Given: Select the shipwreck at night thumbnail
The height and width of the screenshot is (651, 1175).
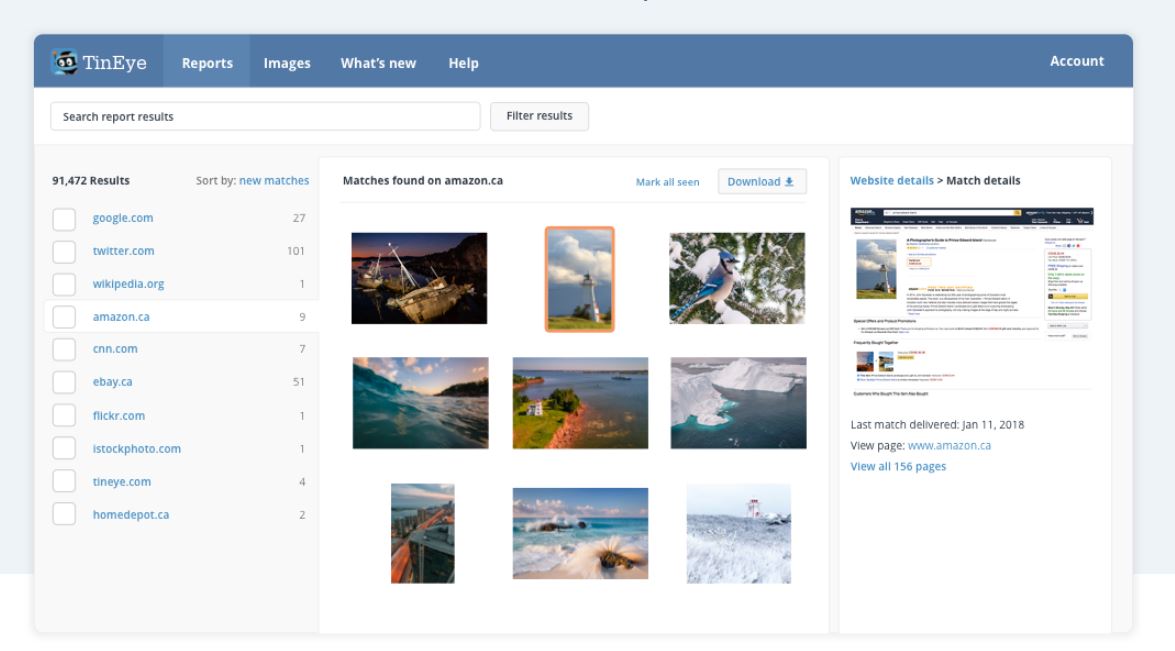Looking at the screenshot, I should coord(420,278).
